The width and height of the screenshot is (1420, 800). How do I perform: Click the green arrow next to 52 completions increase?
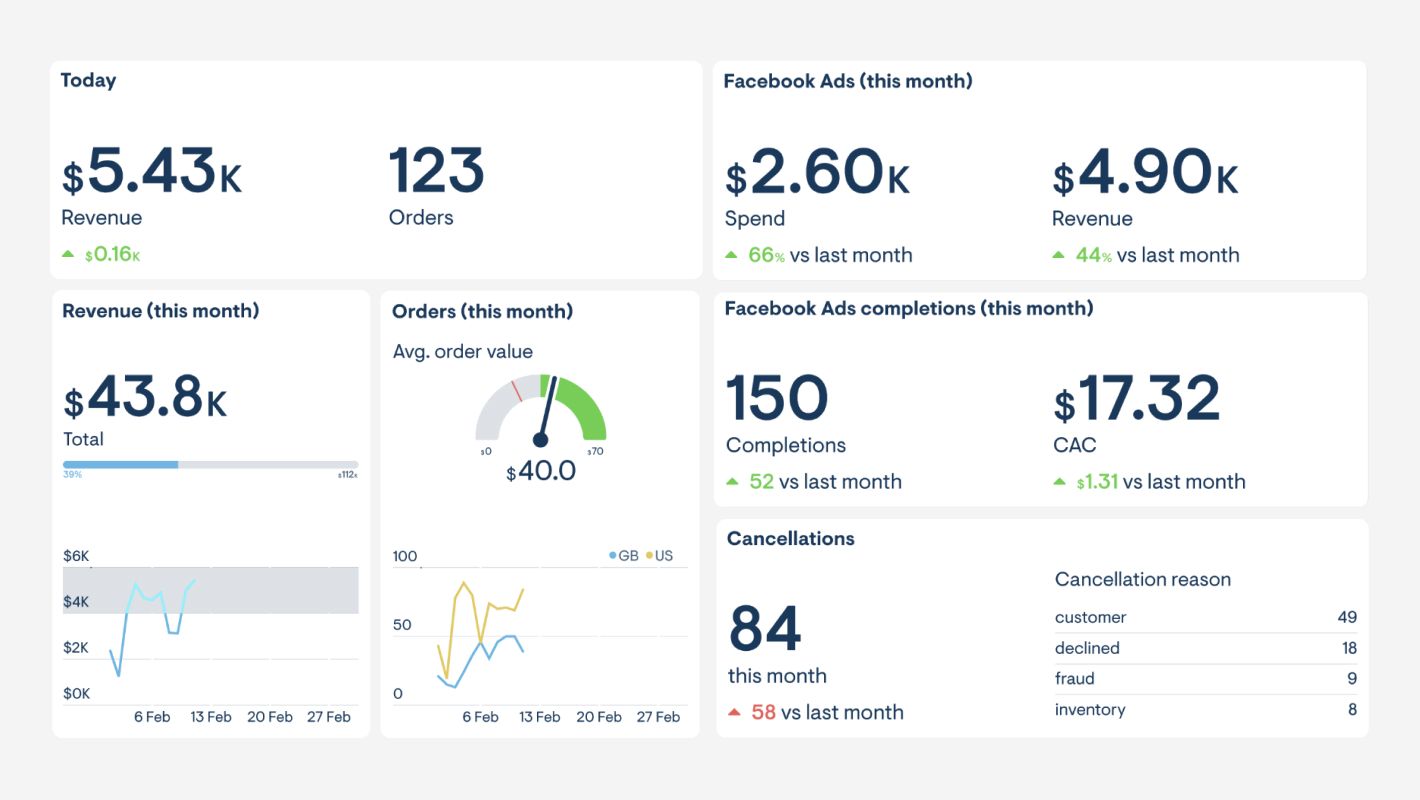tap(731, 482)
